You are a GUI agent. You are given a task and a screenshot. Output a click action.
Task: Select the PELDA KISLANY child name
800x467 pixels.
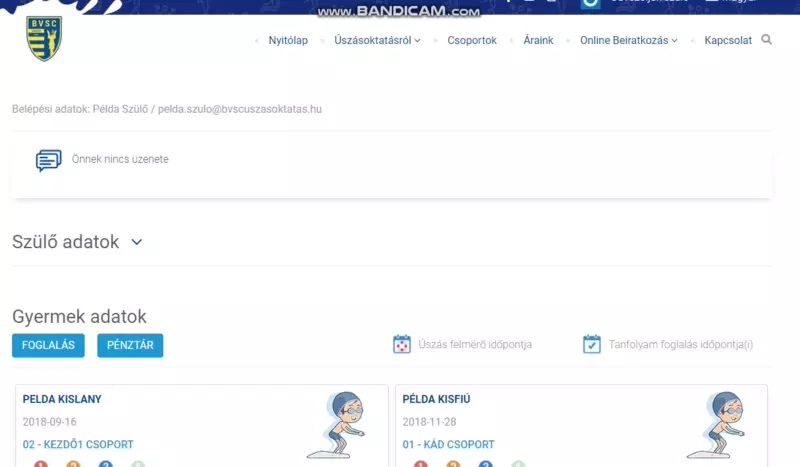62,399
